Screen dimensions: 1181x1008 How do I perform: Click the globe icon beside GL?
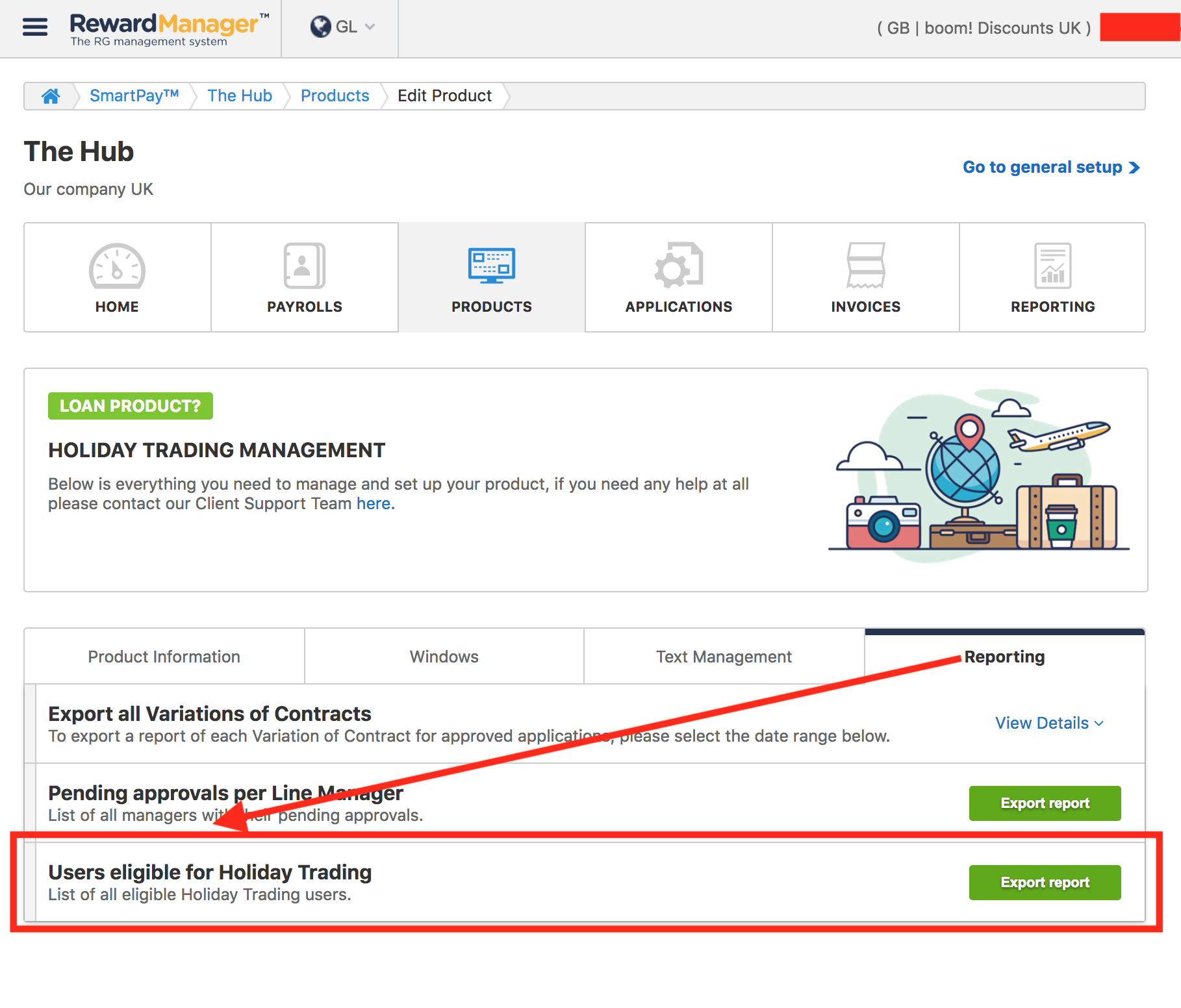[320, 27]
